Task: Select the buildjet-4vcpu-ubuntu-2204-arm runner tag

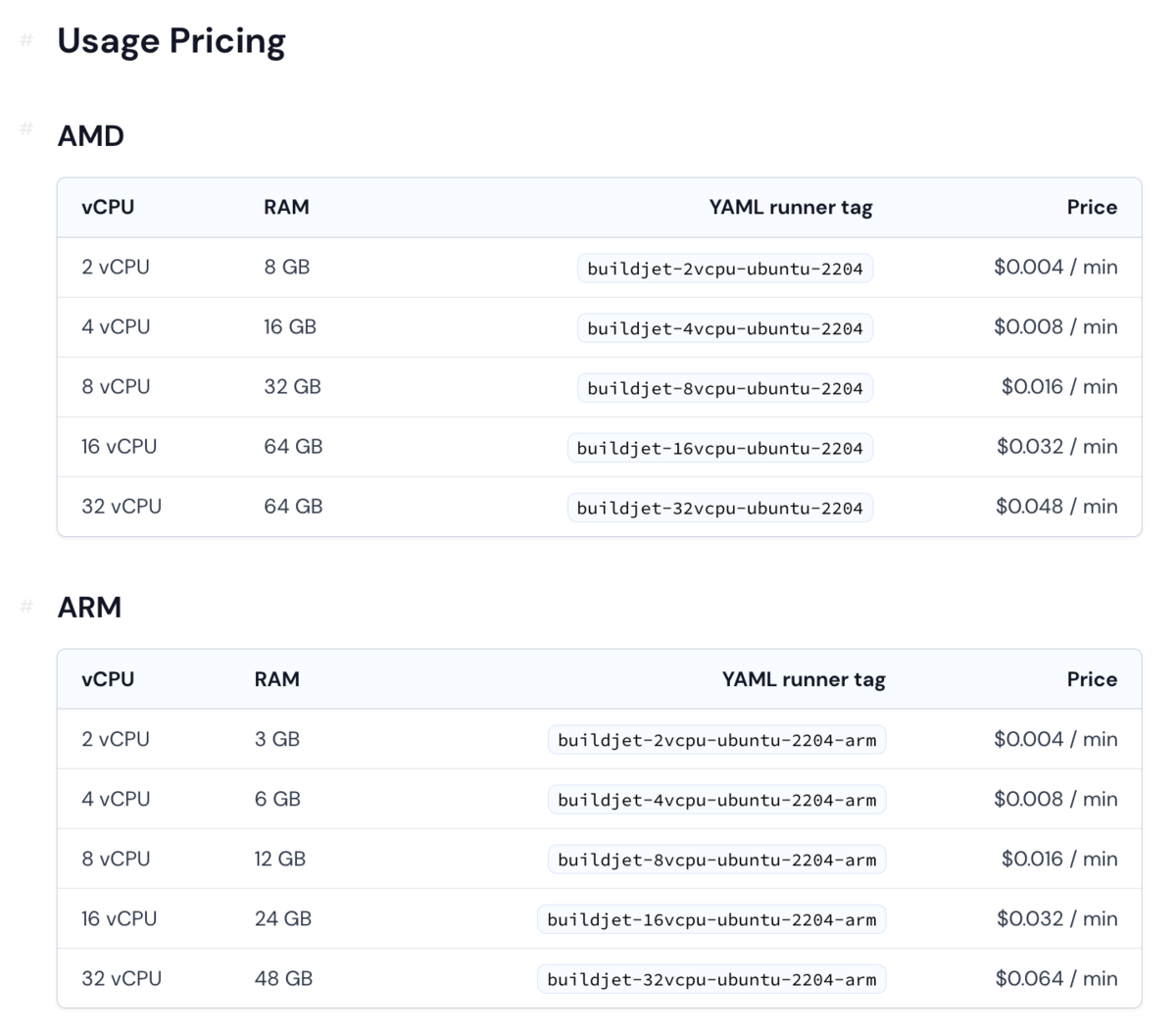Action: (x=716, y=800)
